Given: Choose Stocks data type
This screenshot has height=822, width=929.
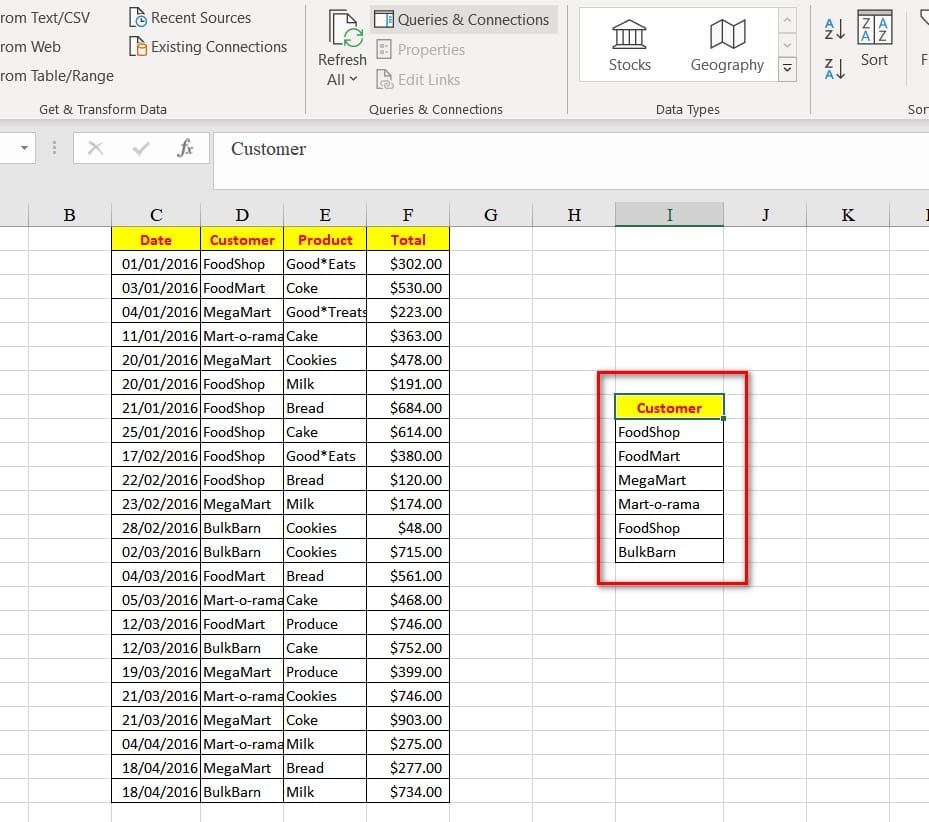Looking at the screenshot, I should click(629, 45).
